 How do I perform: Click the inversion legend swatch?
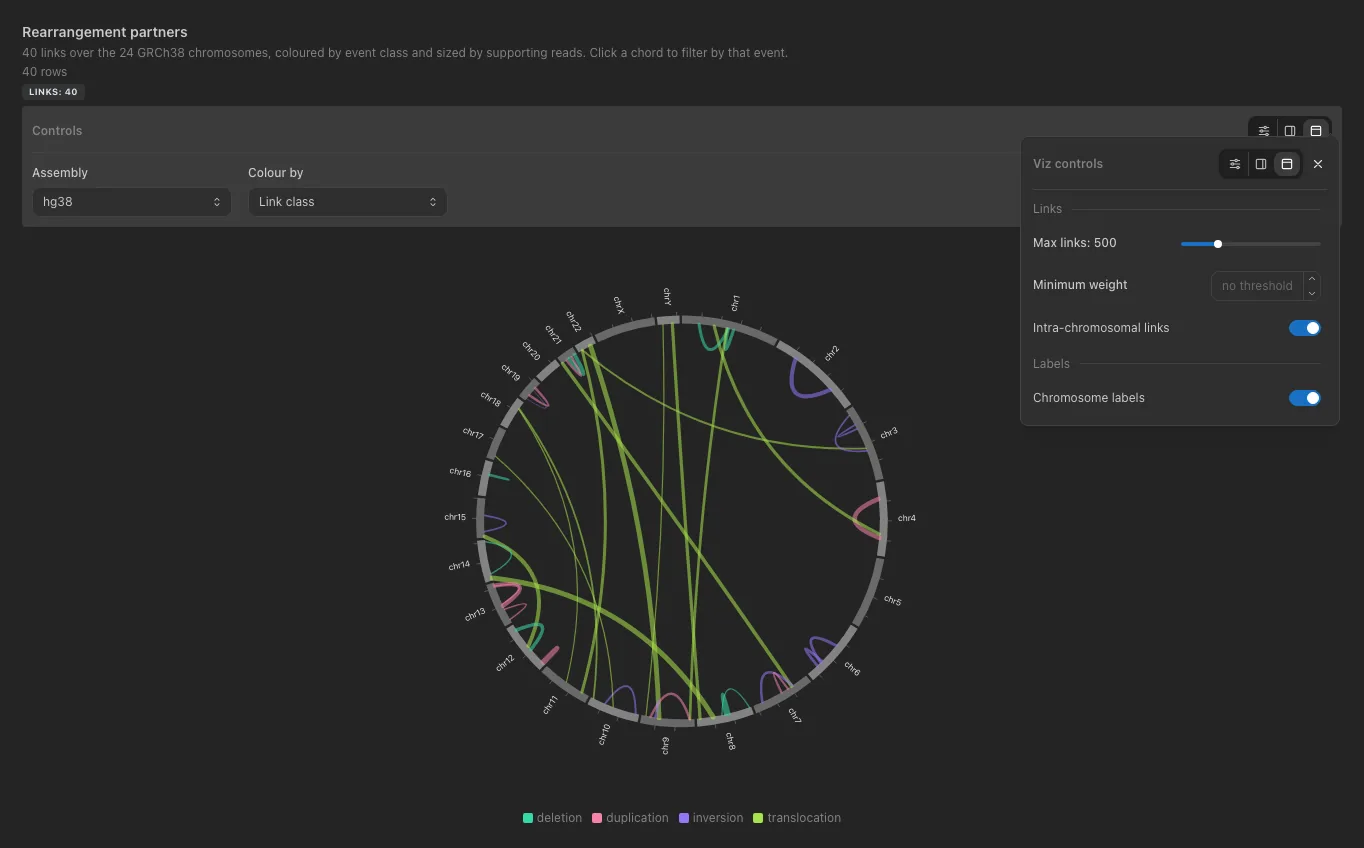point(684,818)
